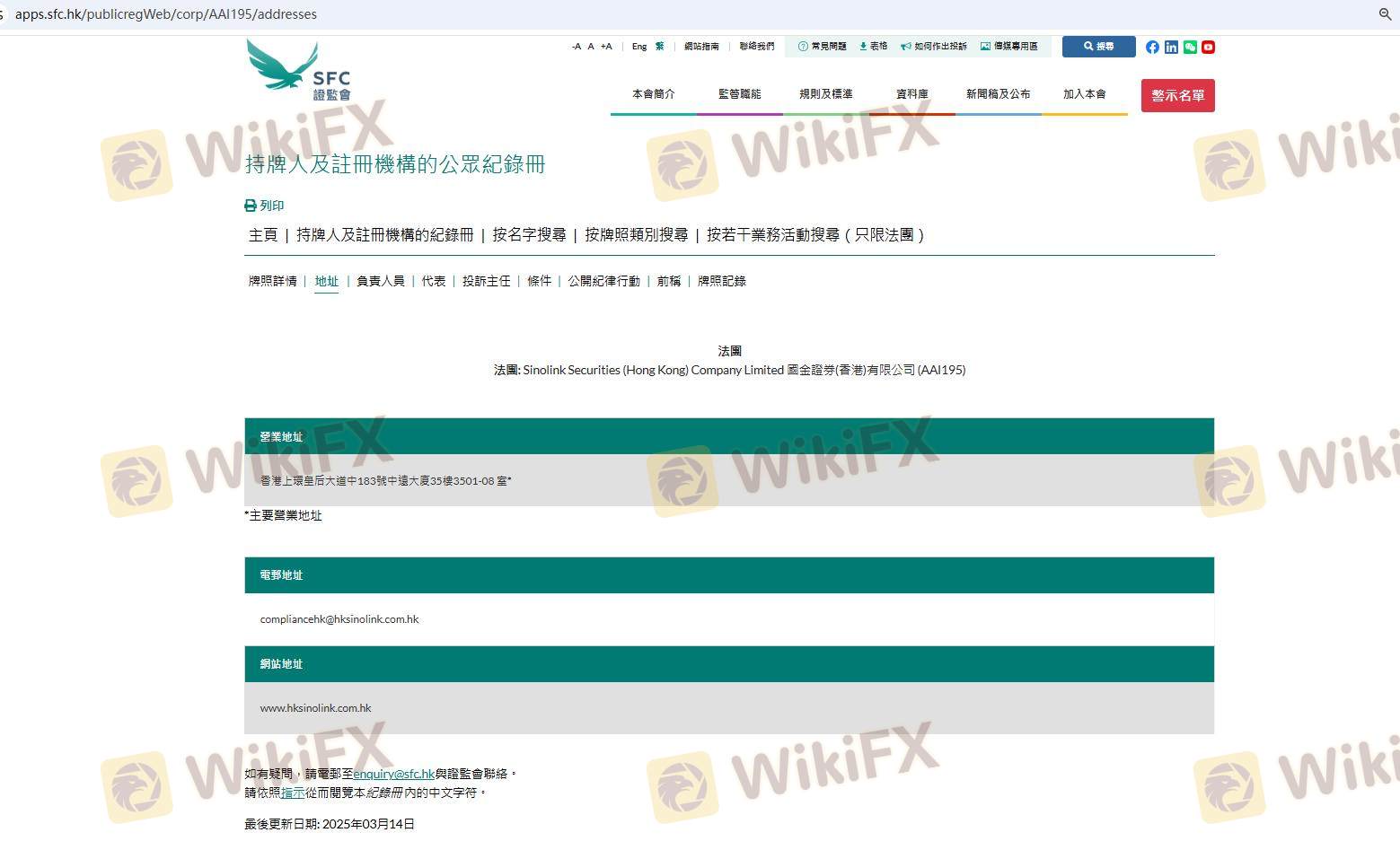Click the 香港上環皇后大道中183號 address text

[x=386, y=481]
